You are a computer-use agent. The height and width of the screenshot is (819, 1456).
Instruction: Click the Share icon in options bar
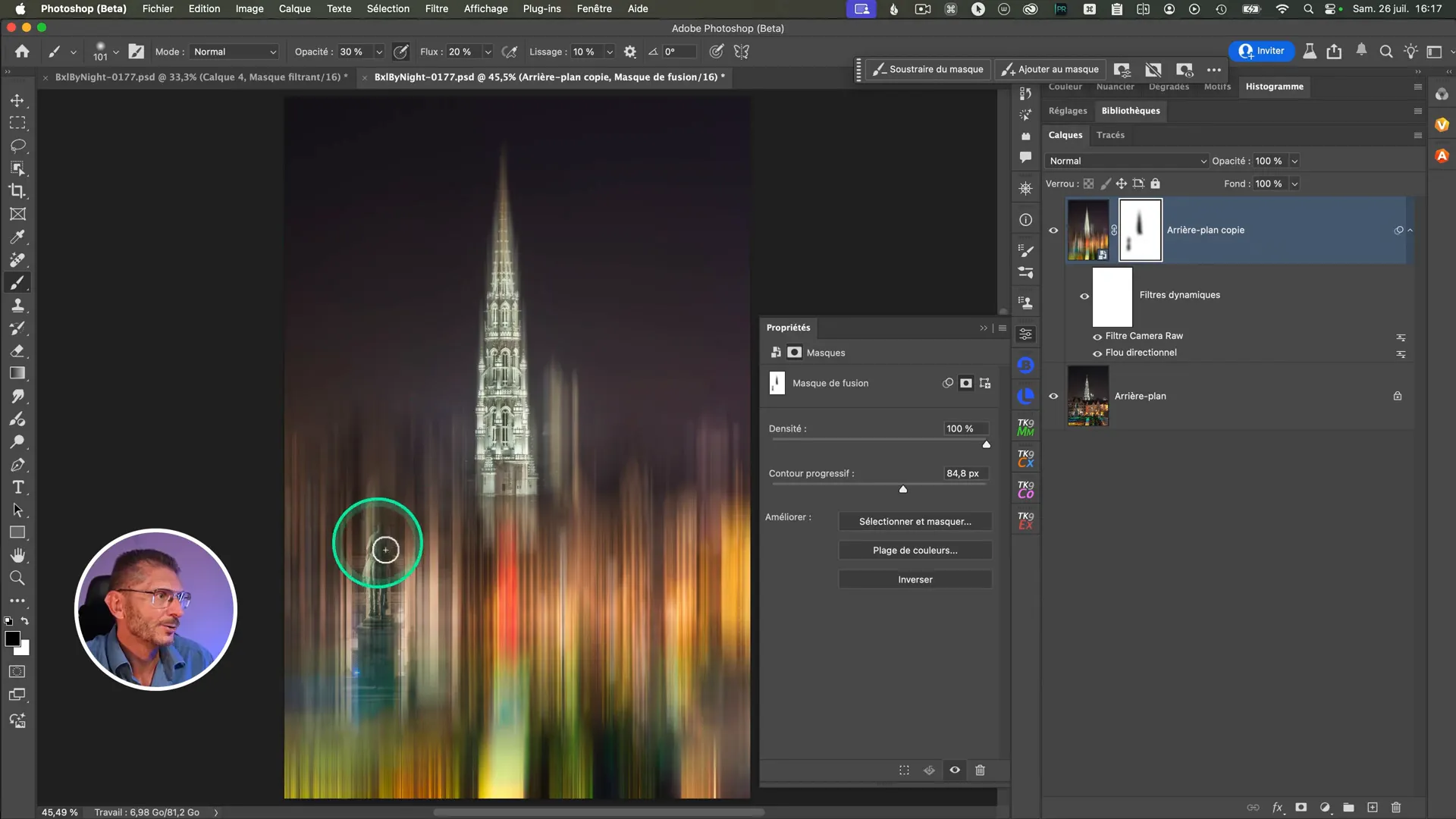pos(1334,52)
